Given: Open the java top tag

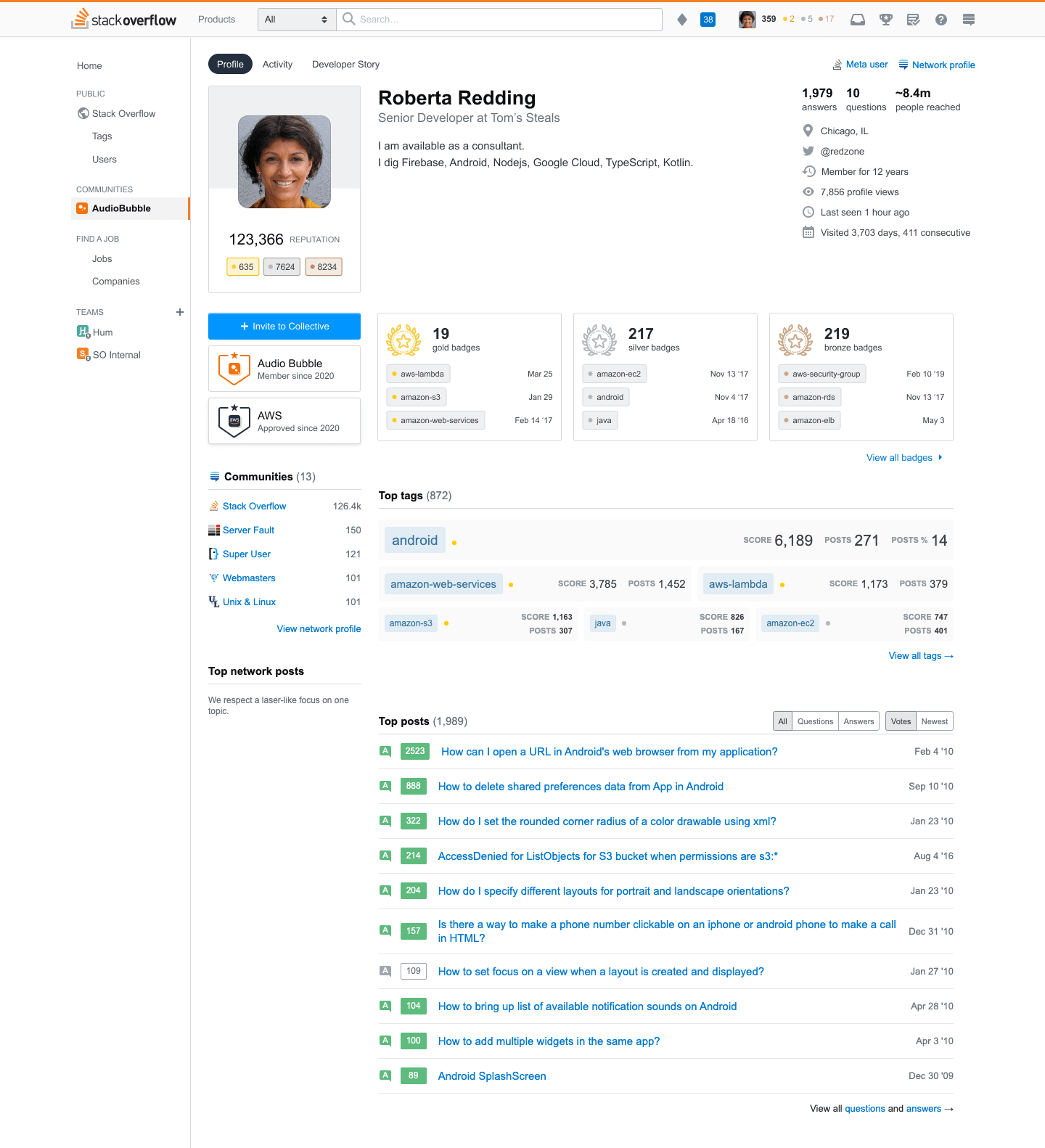Looking at the screenshot, I should pos(602,623).
